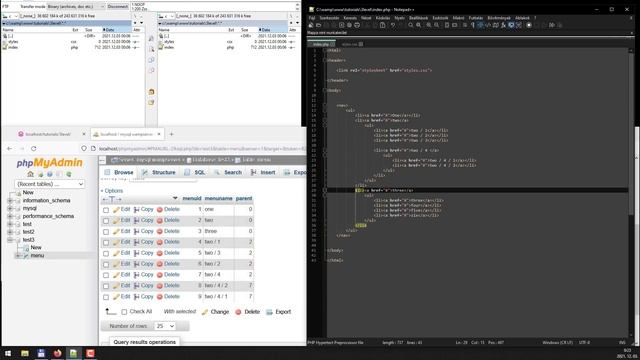This screenshot has height=360, width=640.
Task: Click the Query results operations heading
Action: click(144, 342)
